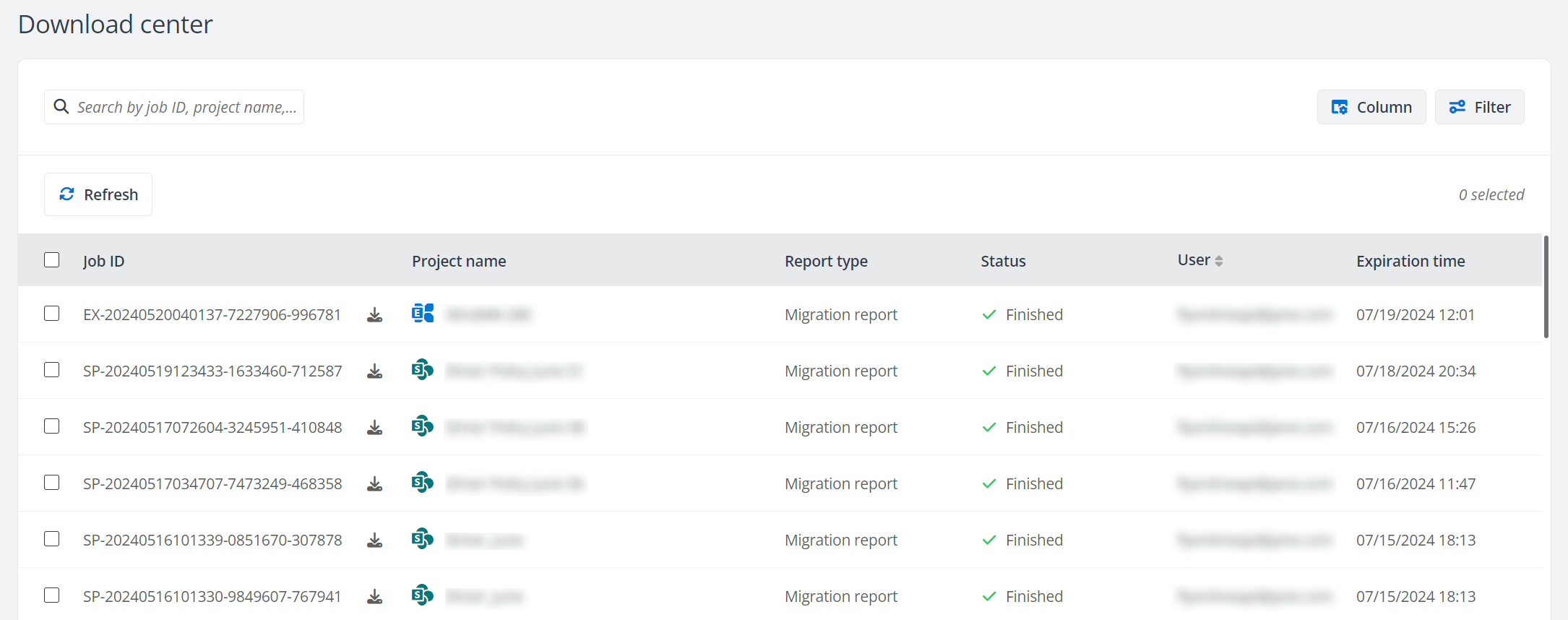The height and width of the screenshot is (620, 1568).
Task: Download report for job SP-20240517034707-7473249-468358
Action: click(374, 484)
